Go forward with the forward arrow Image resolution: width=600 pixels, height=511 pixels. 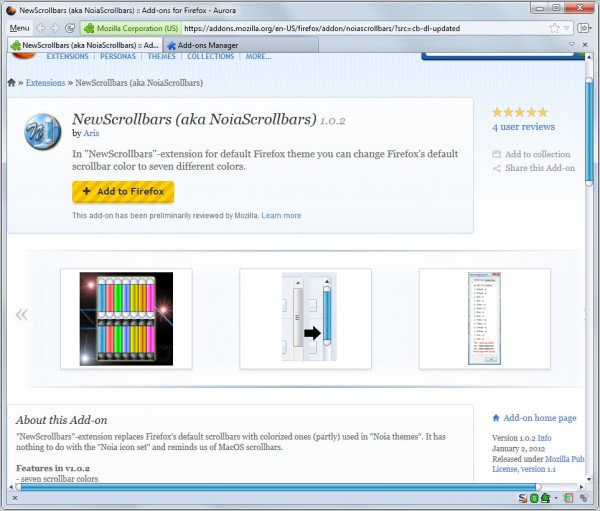[55, 28]
